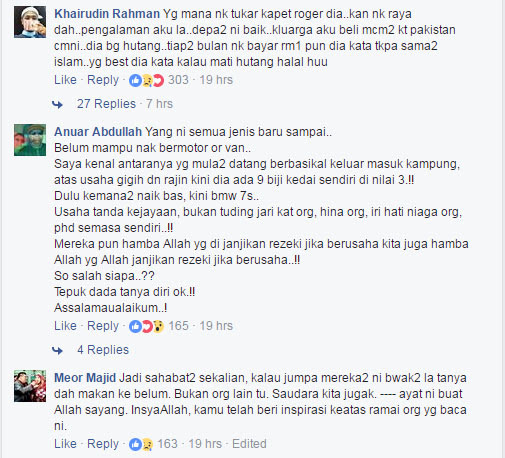Image resolution: width=505 pixels, height=458 pixels.
Task: Like Anuar Abdullah's comment
Action: pos(65,326)
